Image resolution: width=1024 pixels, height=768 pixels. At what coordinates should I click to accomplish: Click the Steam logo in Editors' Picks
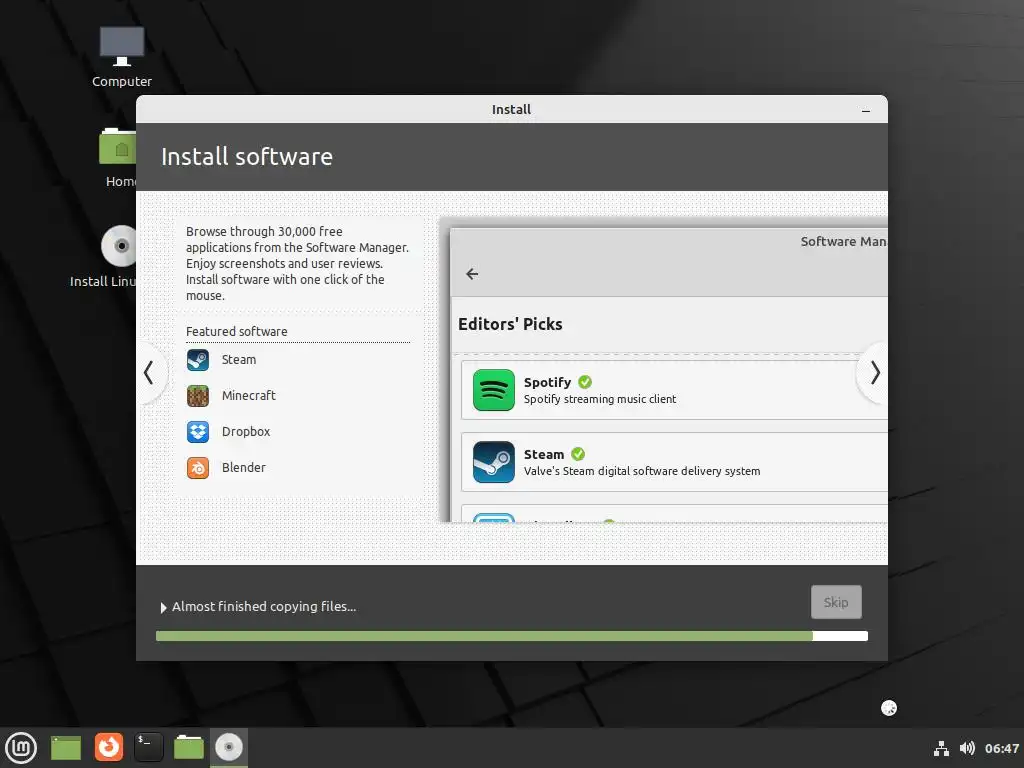tap(494, 462)
